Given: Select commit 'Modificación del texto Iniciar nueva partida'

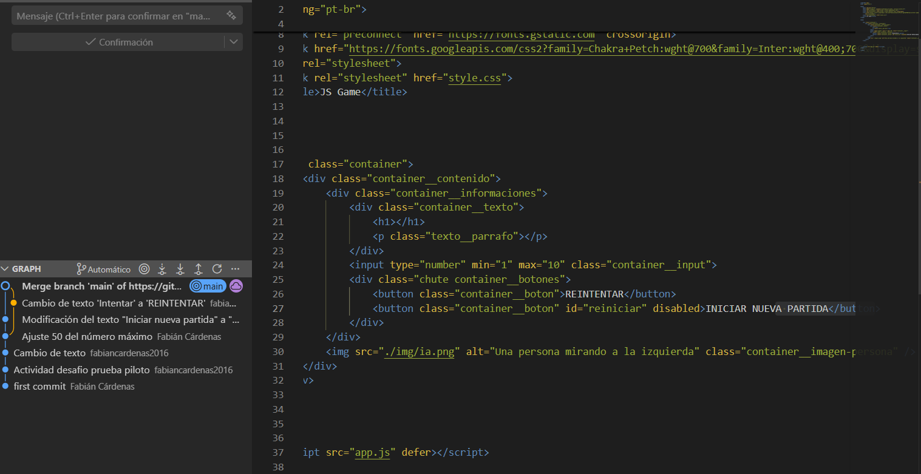Looking at the screenshot, I should click(126, 320).
